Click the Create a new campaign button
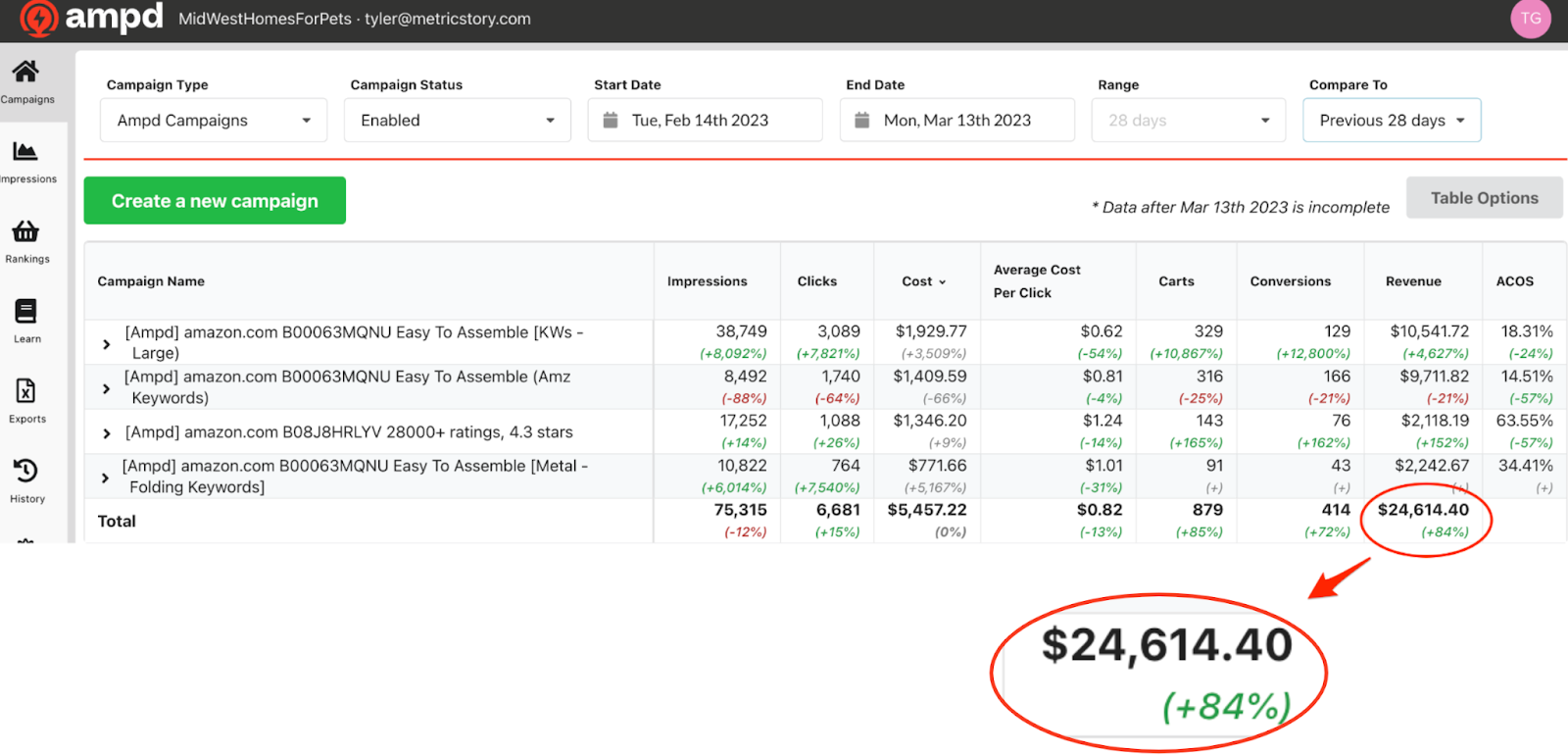 [x=215, y=201]
